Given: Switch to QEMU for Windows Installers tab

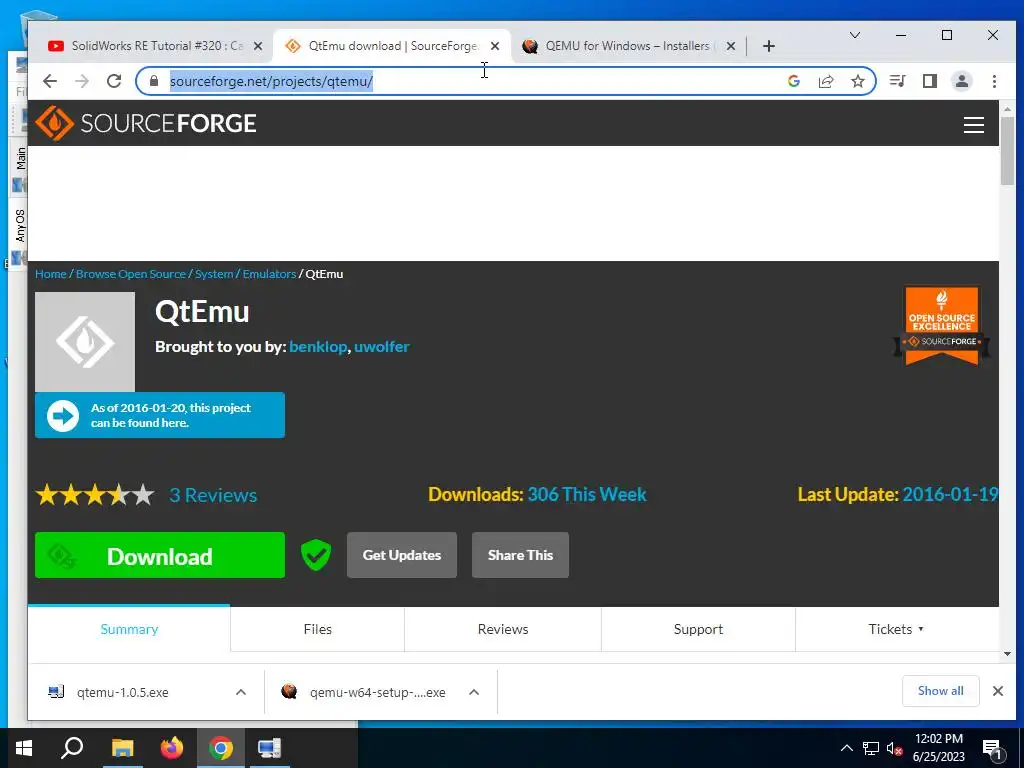Looking at the screenshot, I should (x=628, y=46).
